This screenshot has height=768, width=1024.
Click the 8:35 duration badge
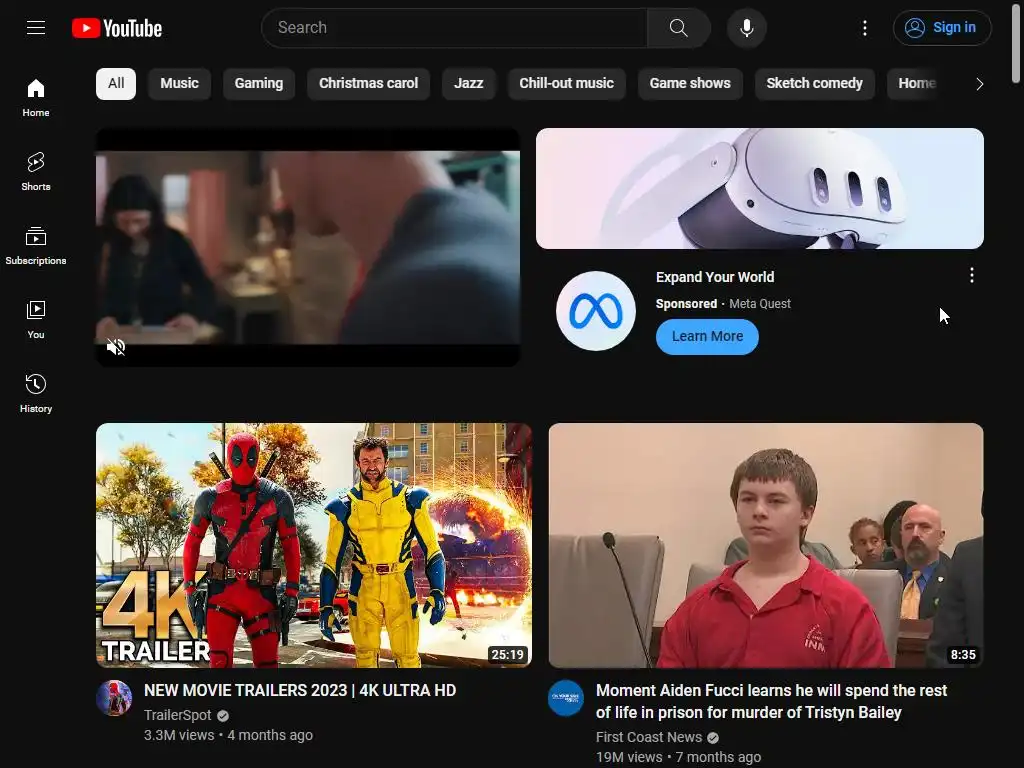963,654
